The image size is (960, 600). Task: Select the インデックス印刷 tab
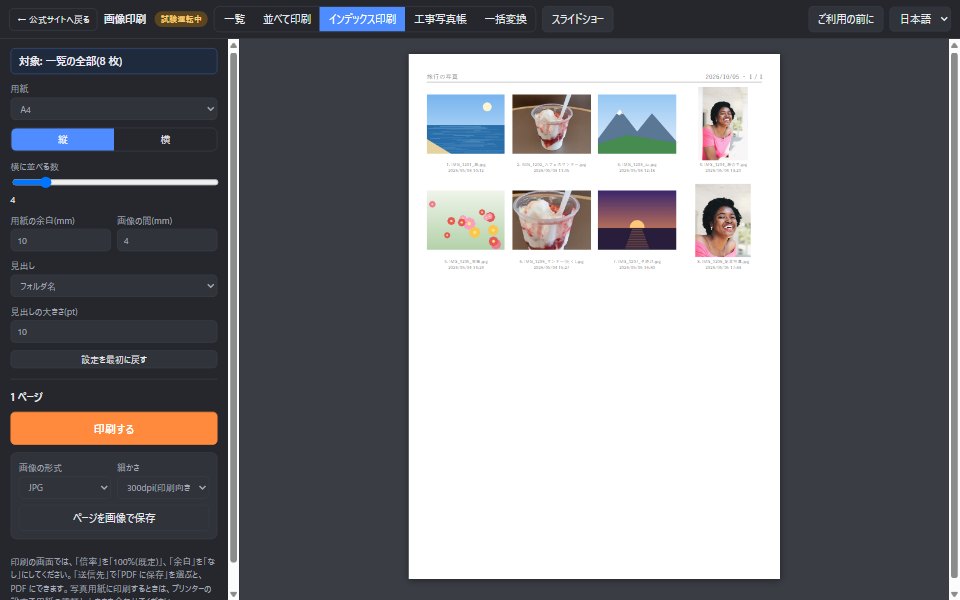[362, 19]
